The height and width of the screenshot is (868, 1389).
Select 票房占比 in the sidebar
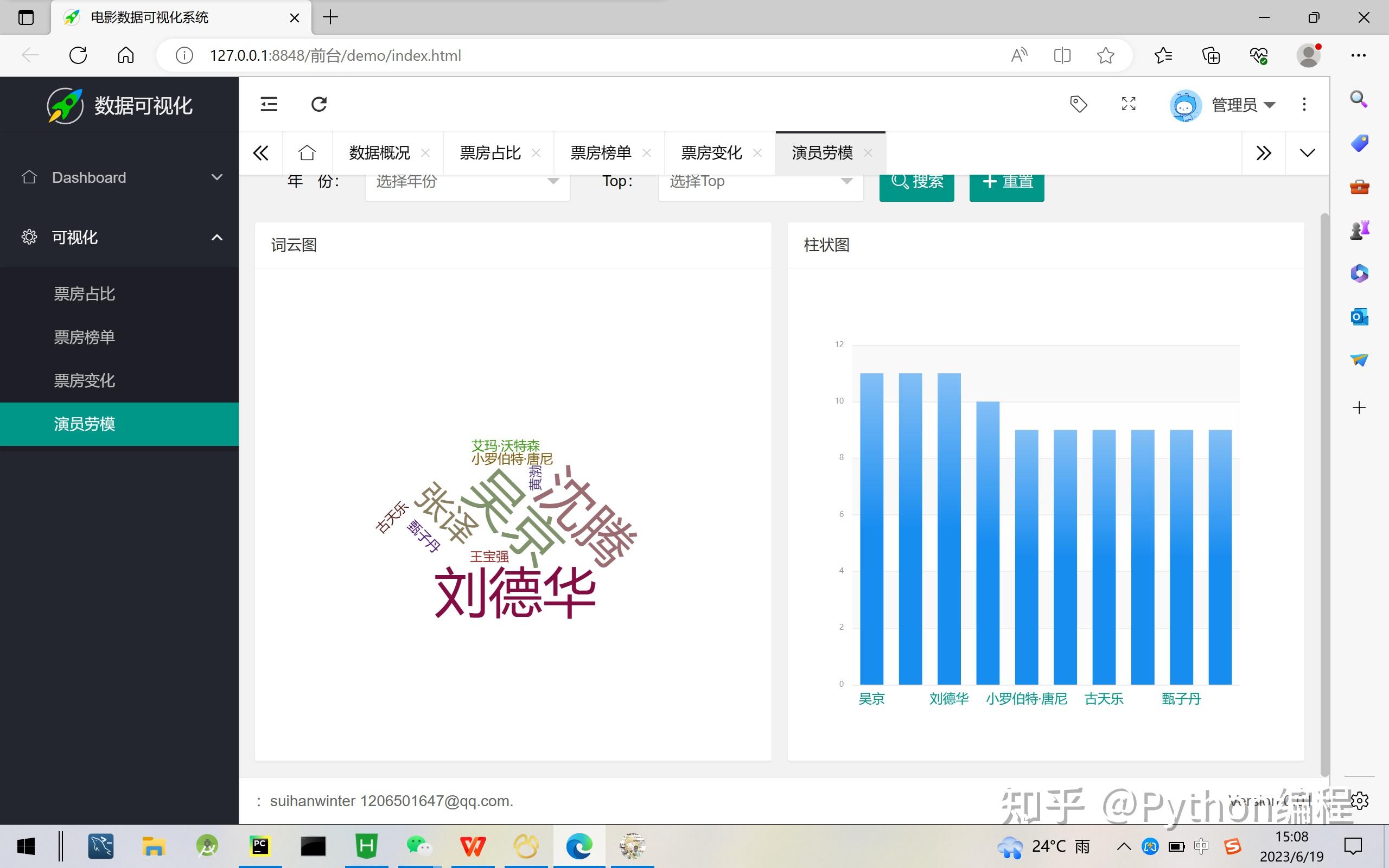tap(85, 294)
